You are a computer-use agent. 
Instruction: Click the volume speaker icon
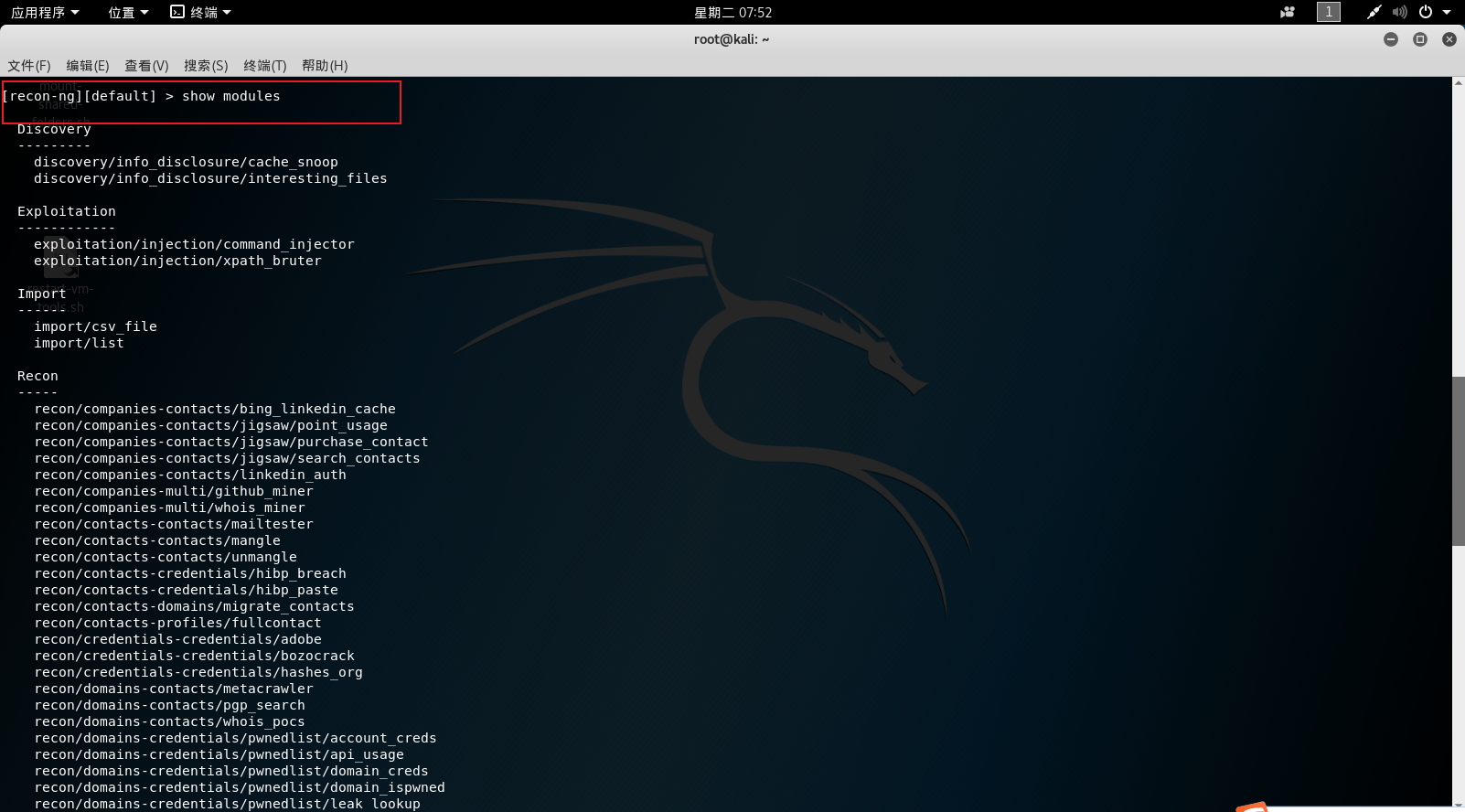click(1399, 12)
